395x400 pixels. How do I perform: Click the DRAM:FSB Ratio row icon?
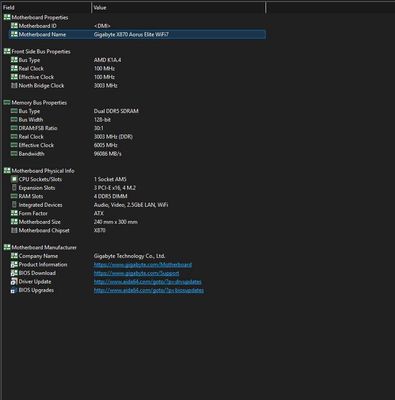point(14,128)
